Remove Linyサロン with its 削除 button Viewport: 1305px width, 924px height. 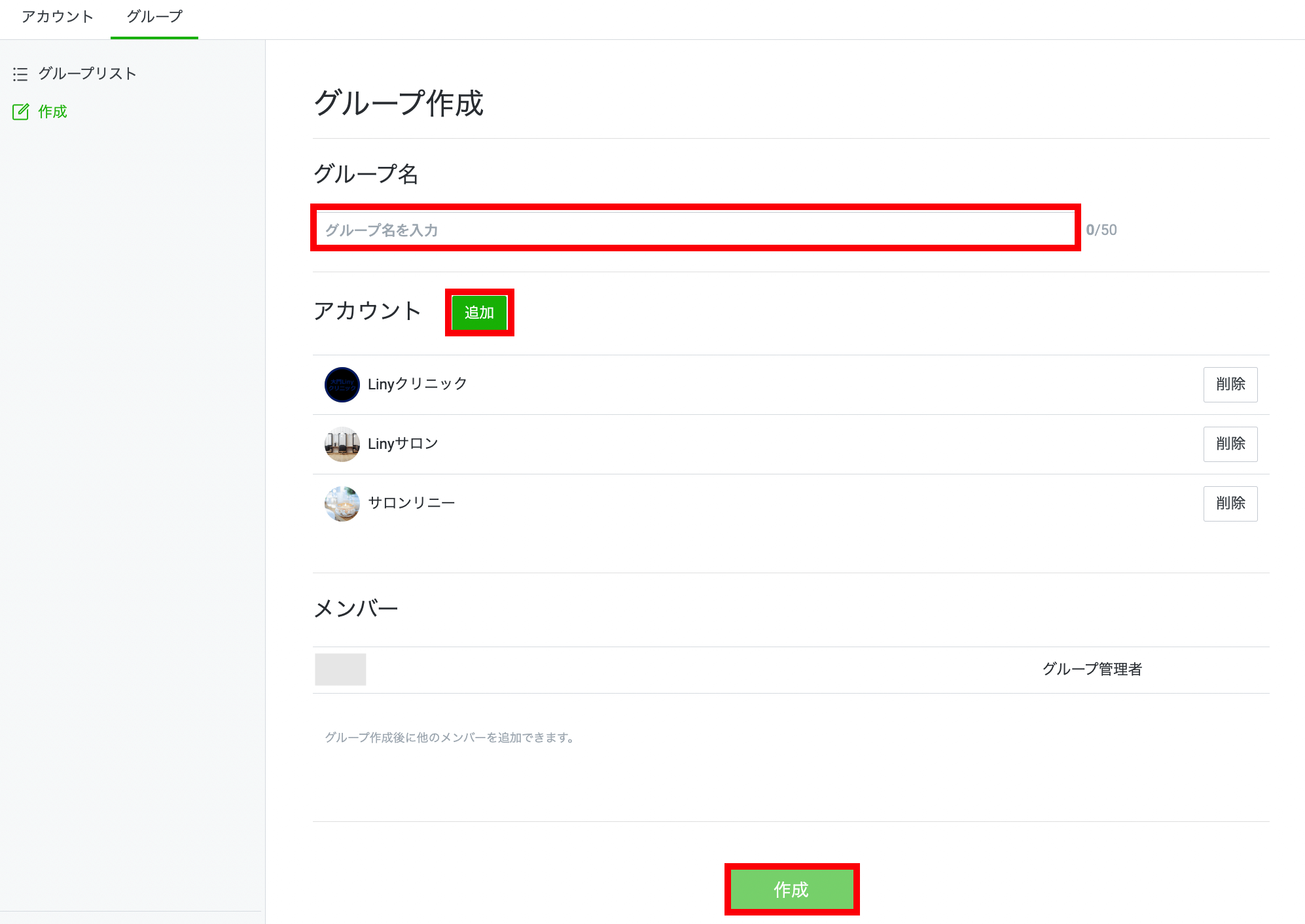click(x=1230, y=444)
